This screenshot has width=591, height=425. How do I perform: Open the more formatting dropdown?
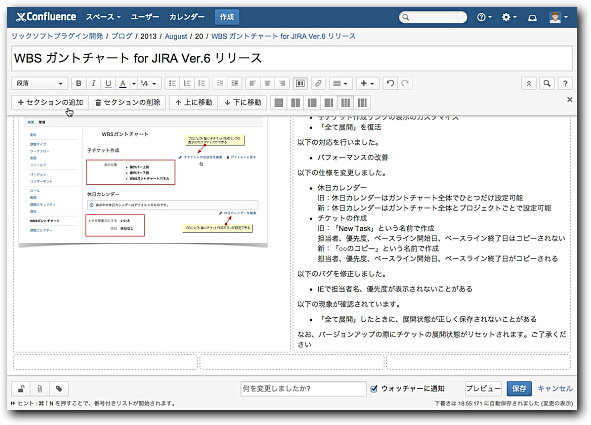pyautogui.click(x=149, y=83)
